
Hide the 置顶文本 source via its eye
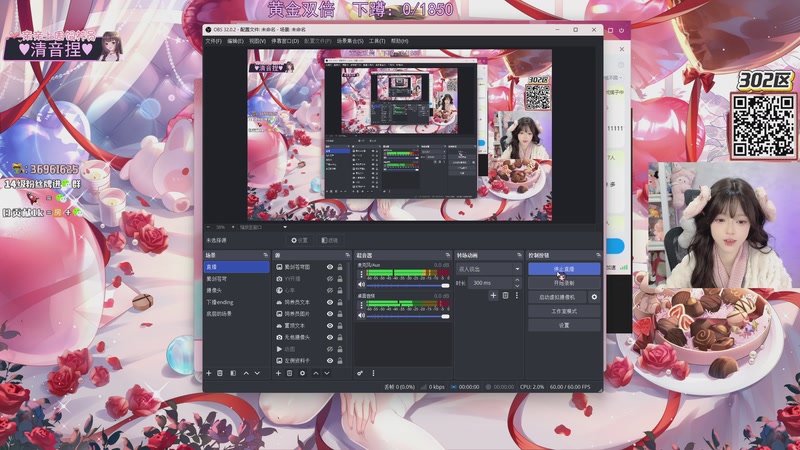pyautogui.click(x=330, y=326)
